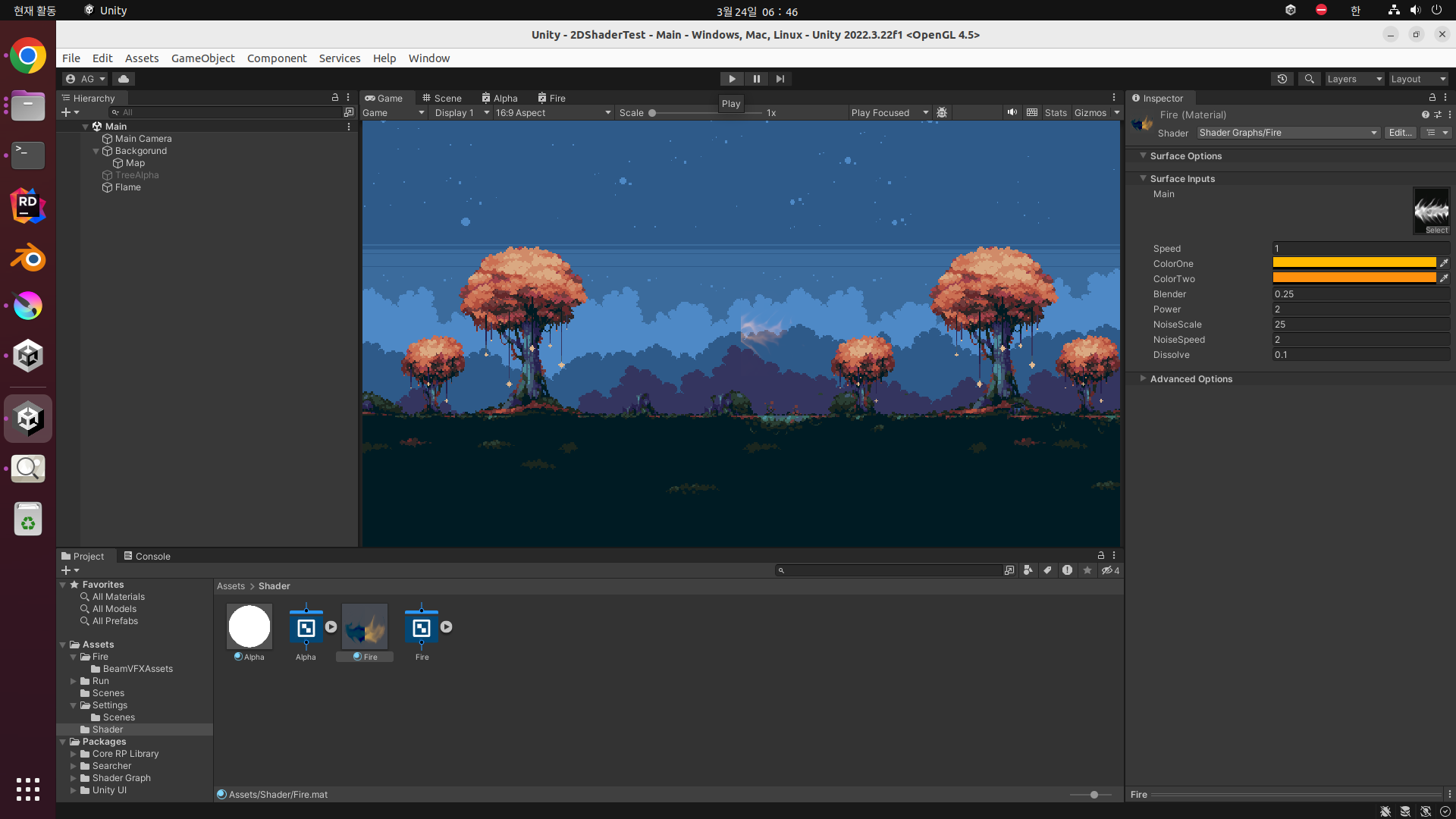Open the Layers dropdown
Viewport: 1456px width, 819px height.
pyautogui.click(x=1354, y=79)
